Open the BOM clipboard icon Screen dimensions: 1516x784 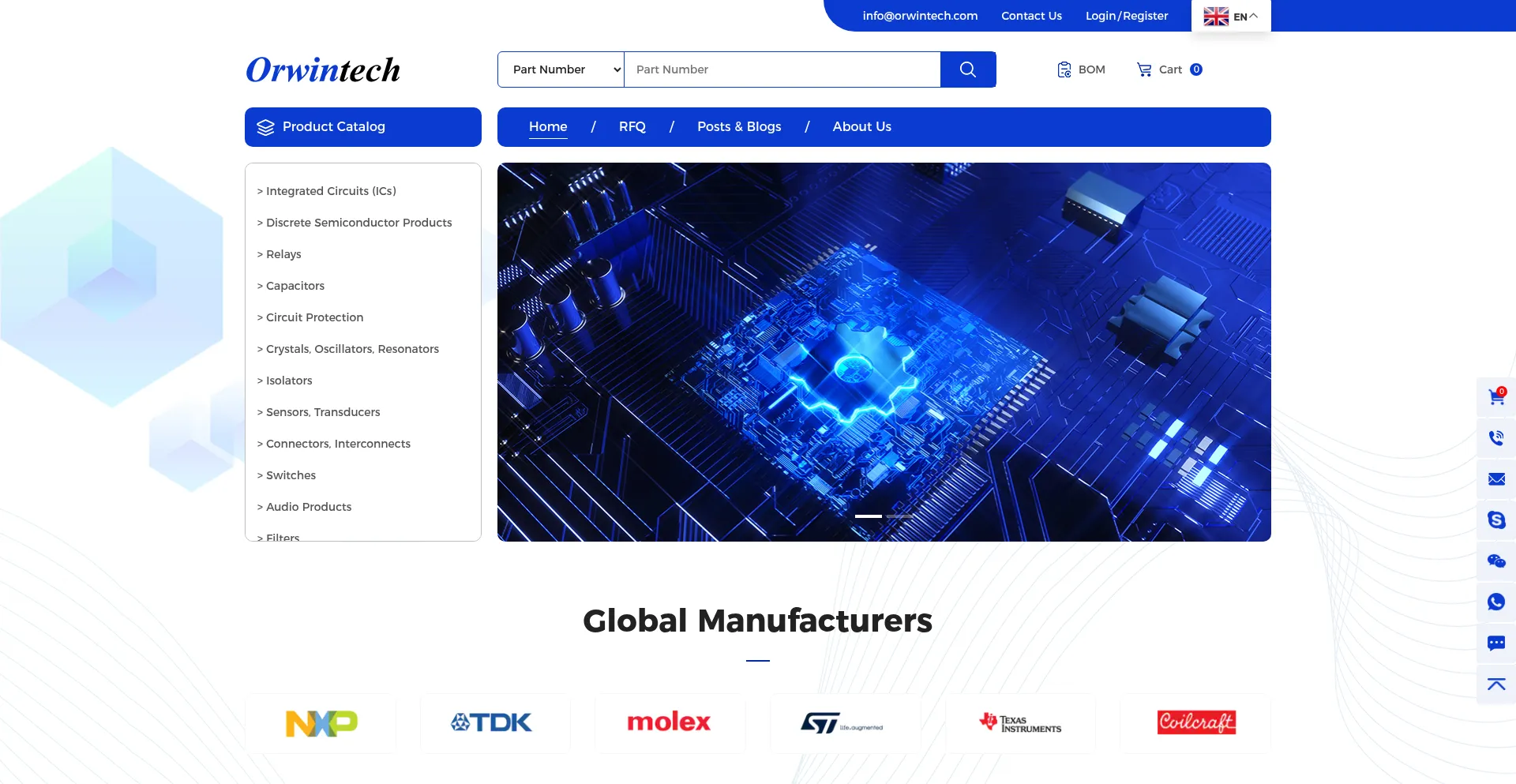1064,69
